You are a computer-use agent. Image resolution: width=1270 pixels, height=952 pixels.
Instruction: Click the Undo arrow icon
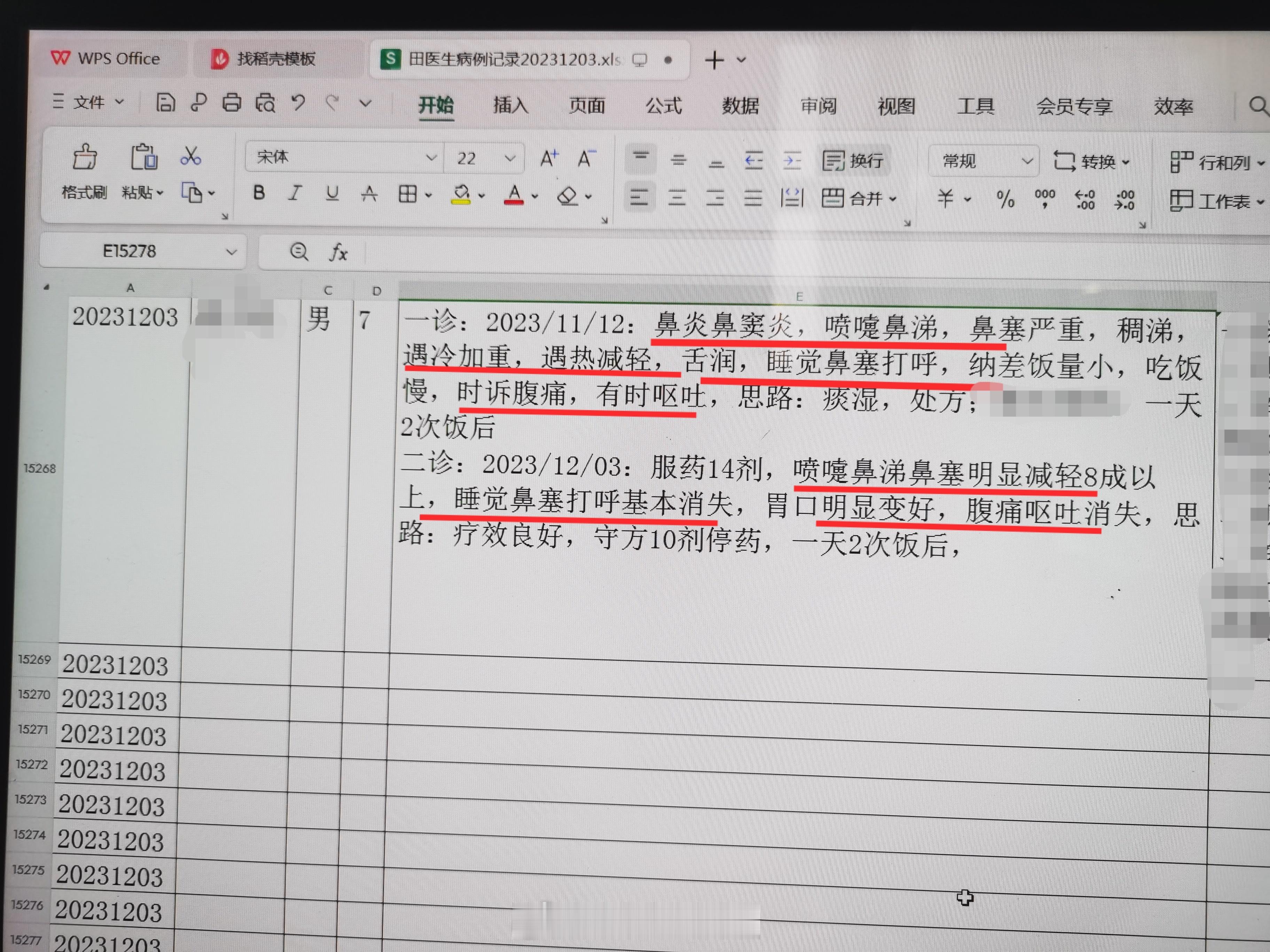[x=298, y=103]
